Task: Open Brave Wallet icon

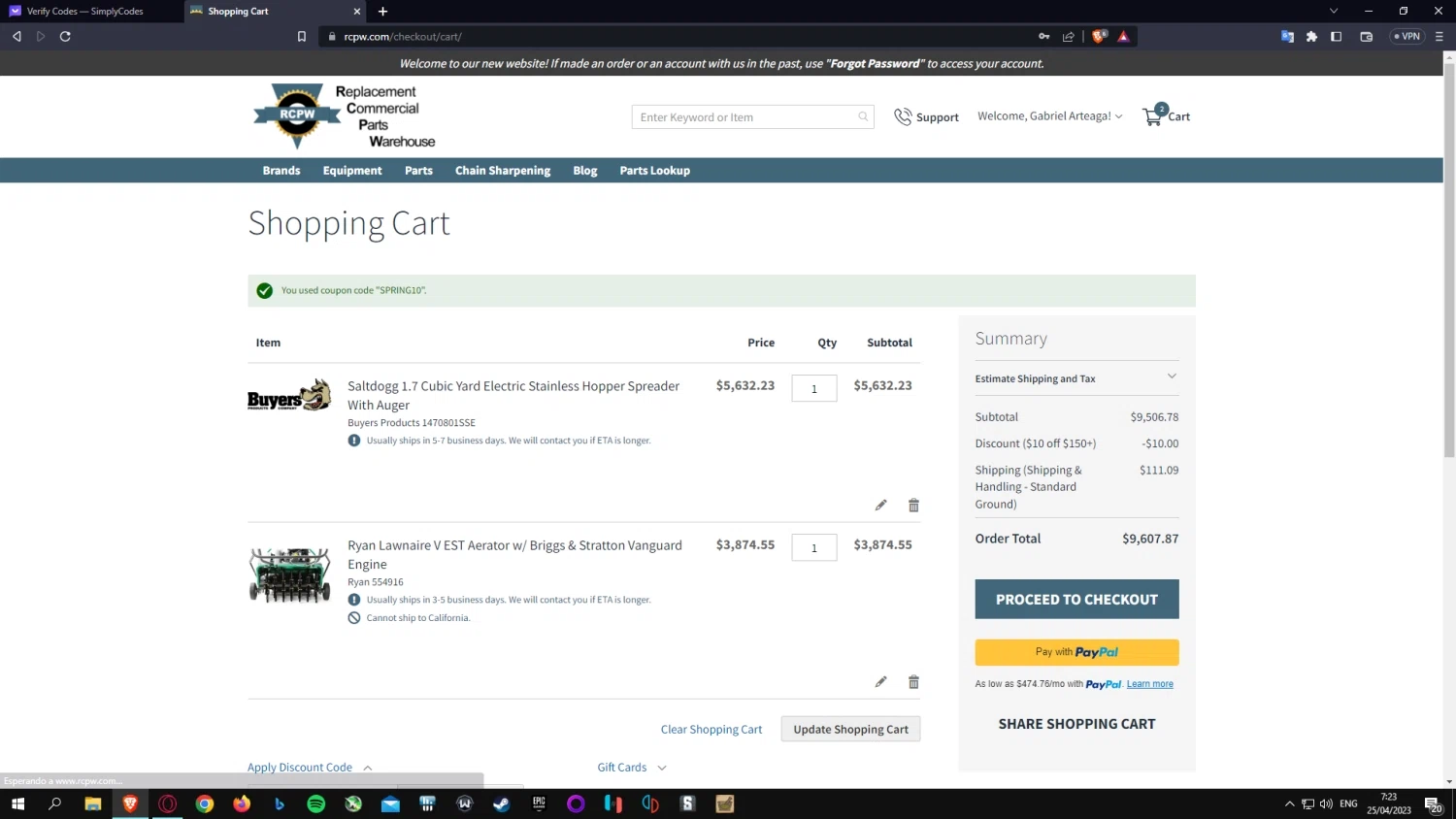Action: 1366,36
